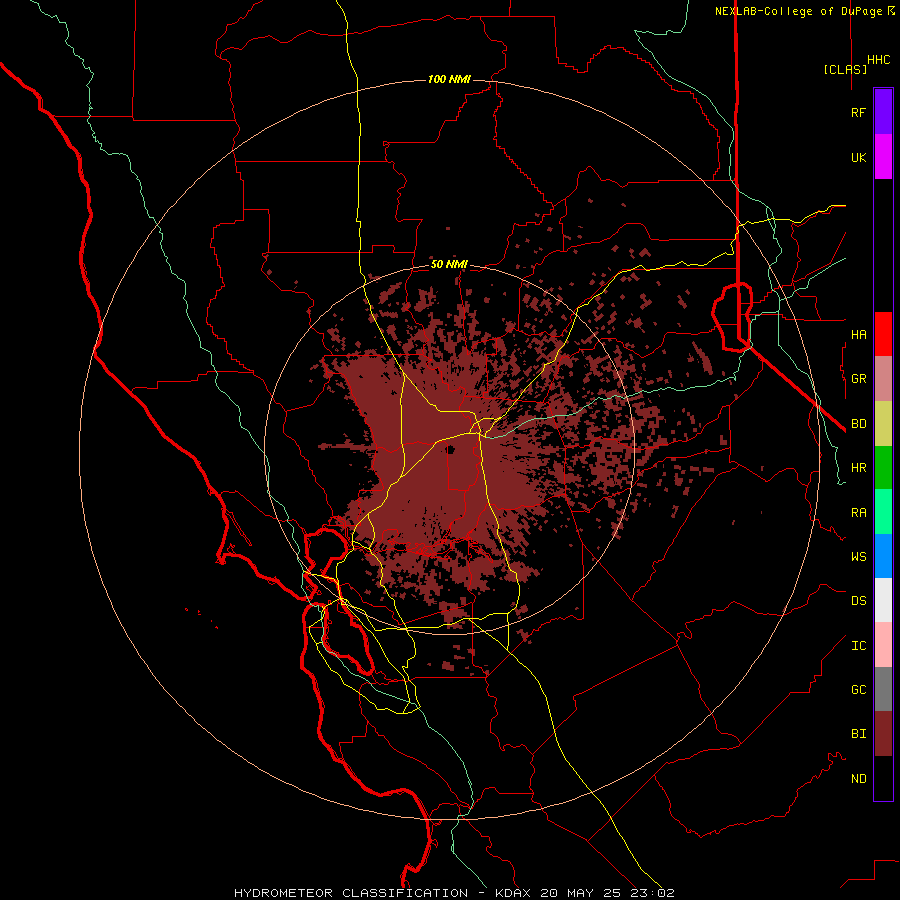Click the [CLAS] label
Viewport: 900px width, 900px height.
click(x=845, y=69)
